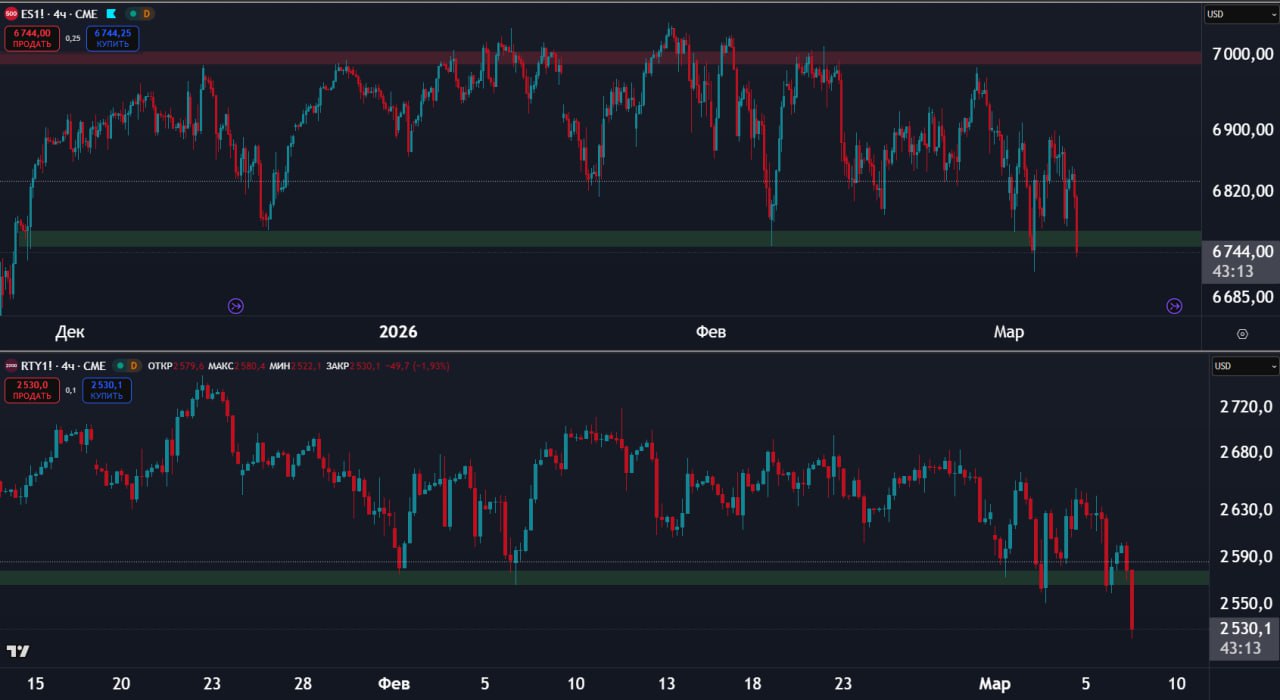Click the 2026 label on the top time axis
Viewport: 1280px width, 700px height.
[398, 332]
